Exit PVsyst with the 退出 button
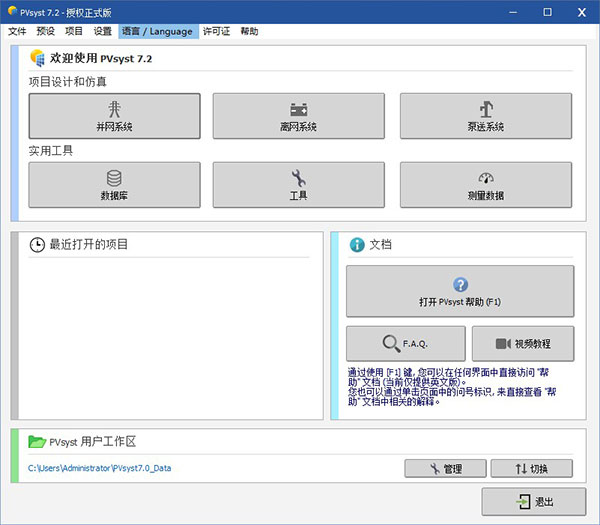This screenshot has width=600, height=525. pyautogui.click(x=533, y=502)
